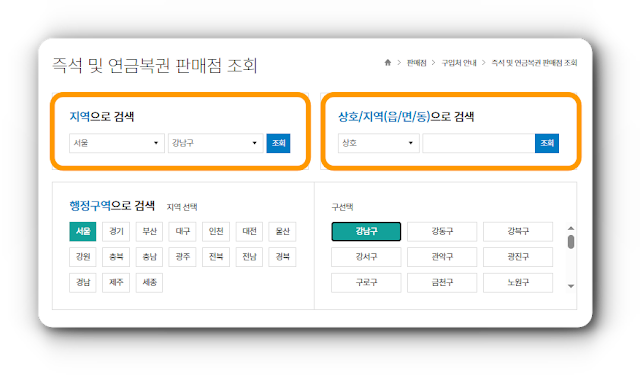640x375 pixels.
Task: Select 경기 region button
Action: click(116, 231)
